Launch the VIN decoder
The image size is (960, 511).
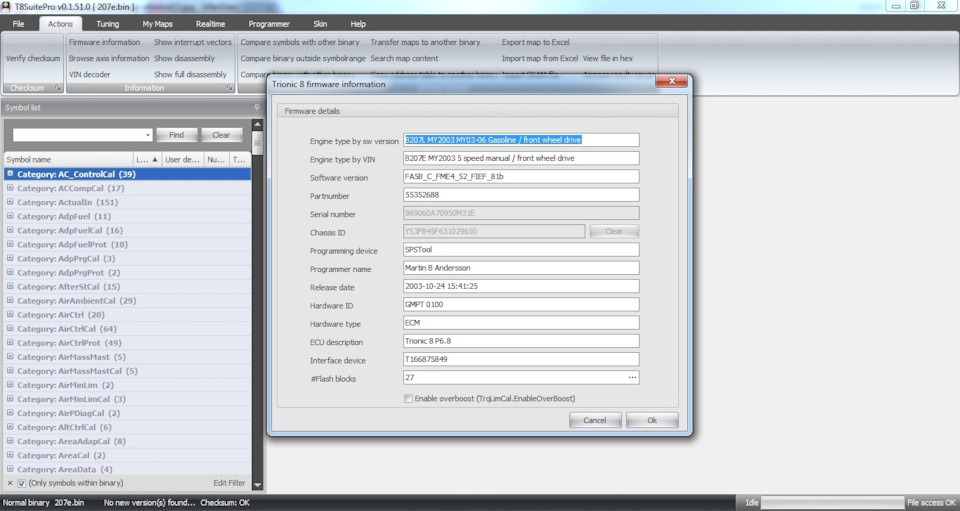click(89, 74)
